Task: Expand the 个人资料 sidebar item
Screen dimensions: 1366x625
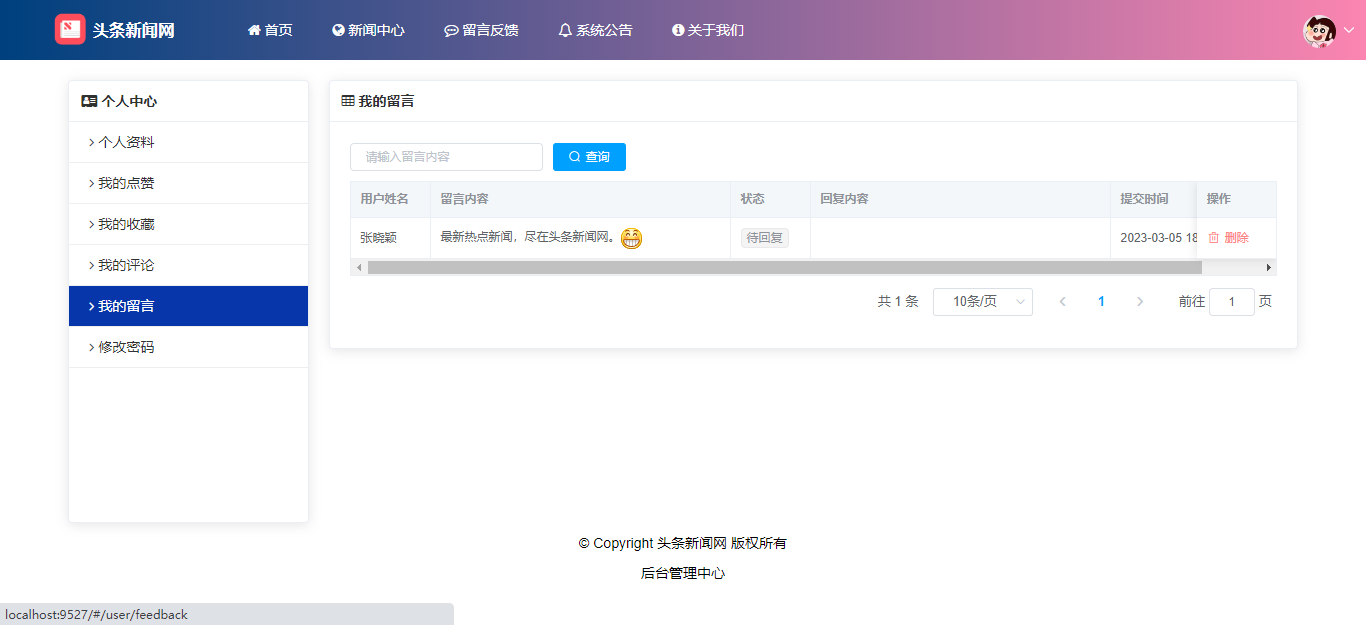Action: pos(126,143)
